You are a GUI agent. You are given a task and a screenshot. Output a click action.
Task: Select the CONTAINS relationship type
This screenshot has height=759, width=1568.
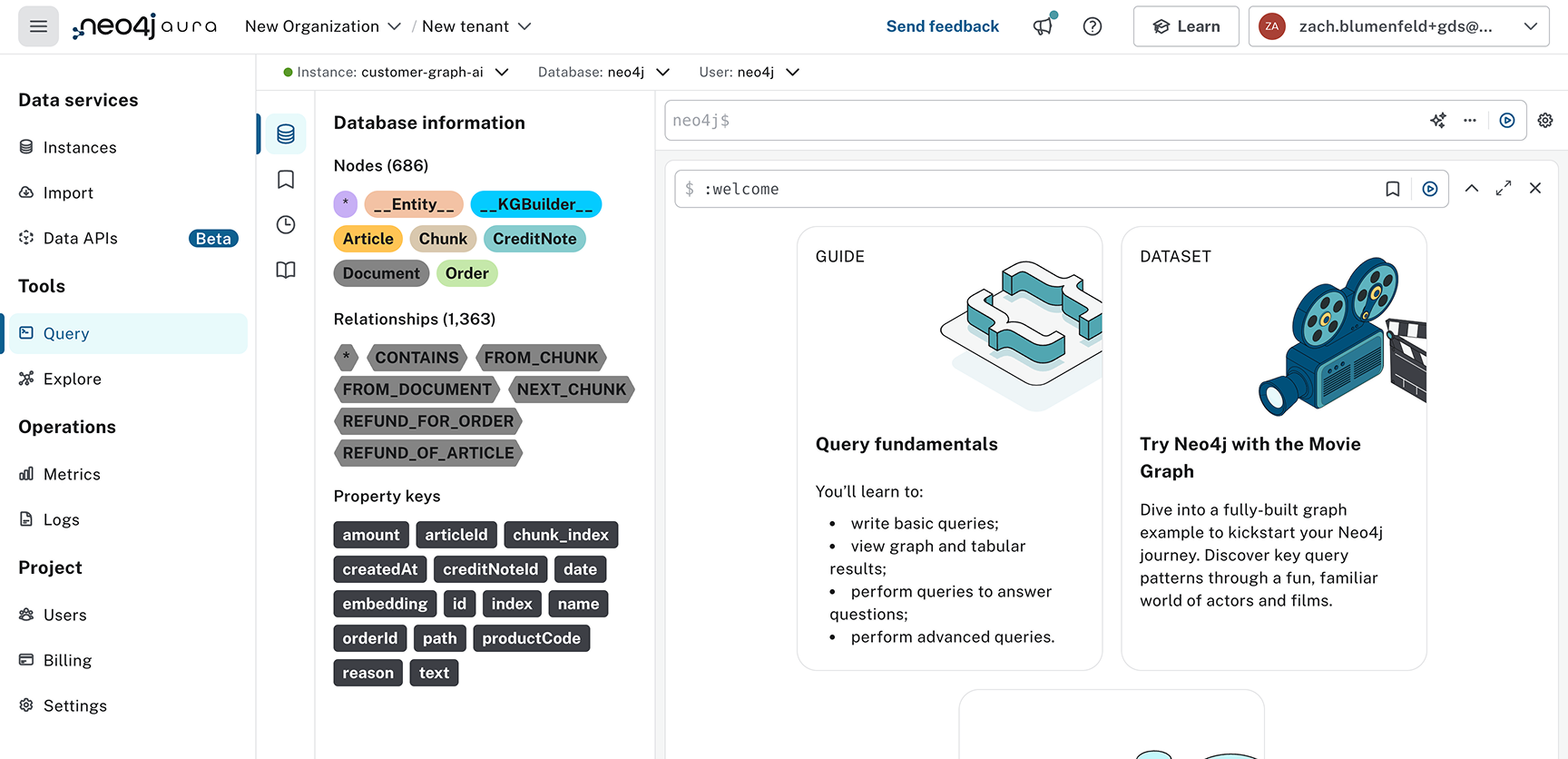416,358
